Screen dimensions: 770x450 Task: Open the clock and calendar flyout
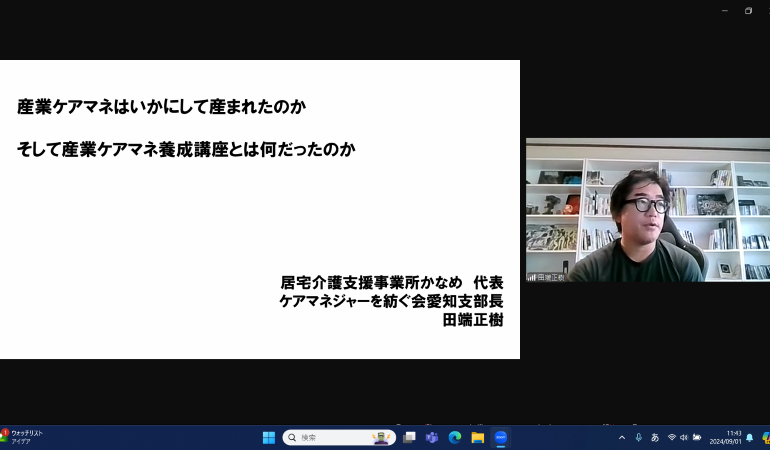pos(726,438)
